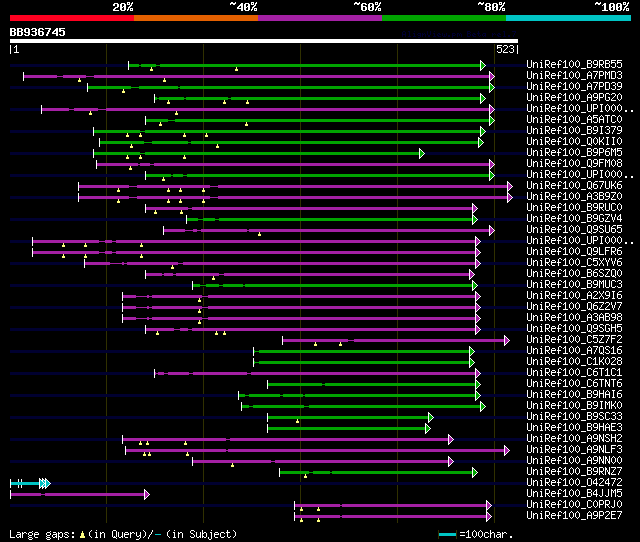Click the yellow large-gap marker in legend
Screen dimensions: 640x542
pyautogui.click(x=82, y=534)
